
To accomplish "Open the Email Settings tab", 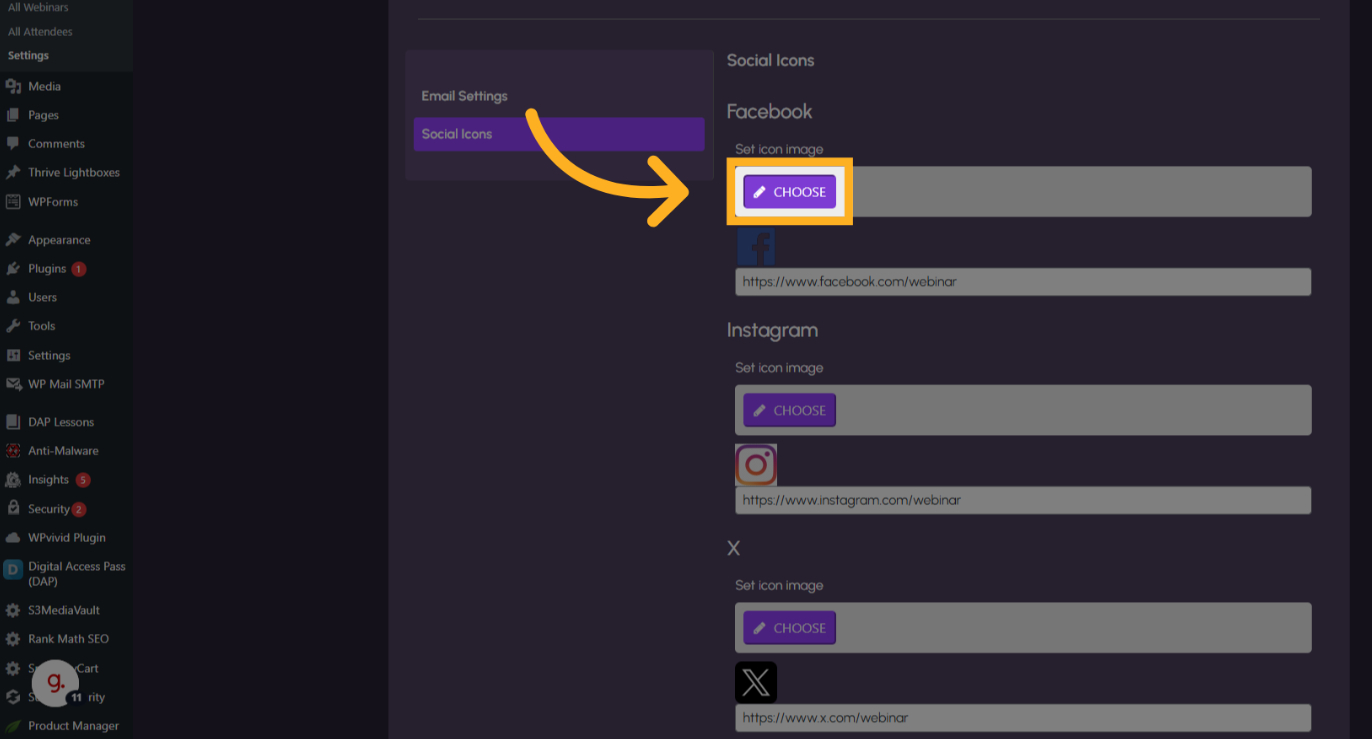I will [464, 96].
